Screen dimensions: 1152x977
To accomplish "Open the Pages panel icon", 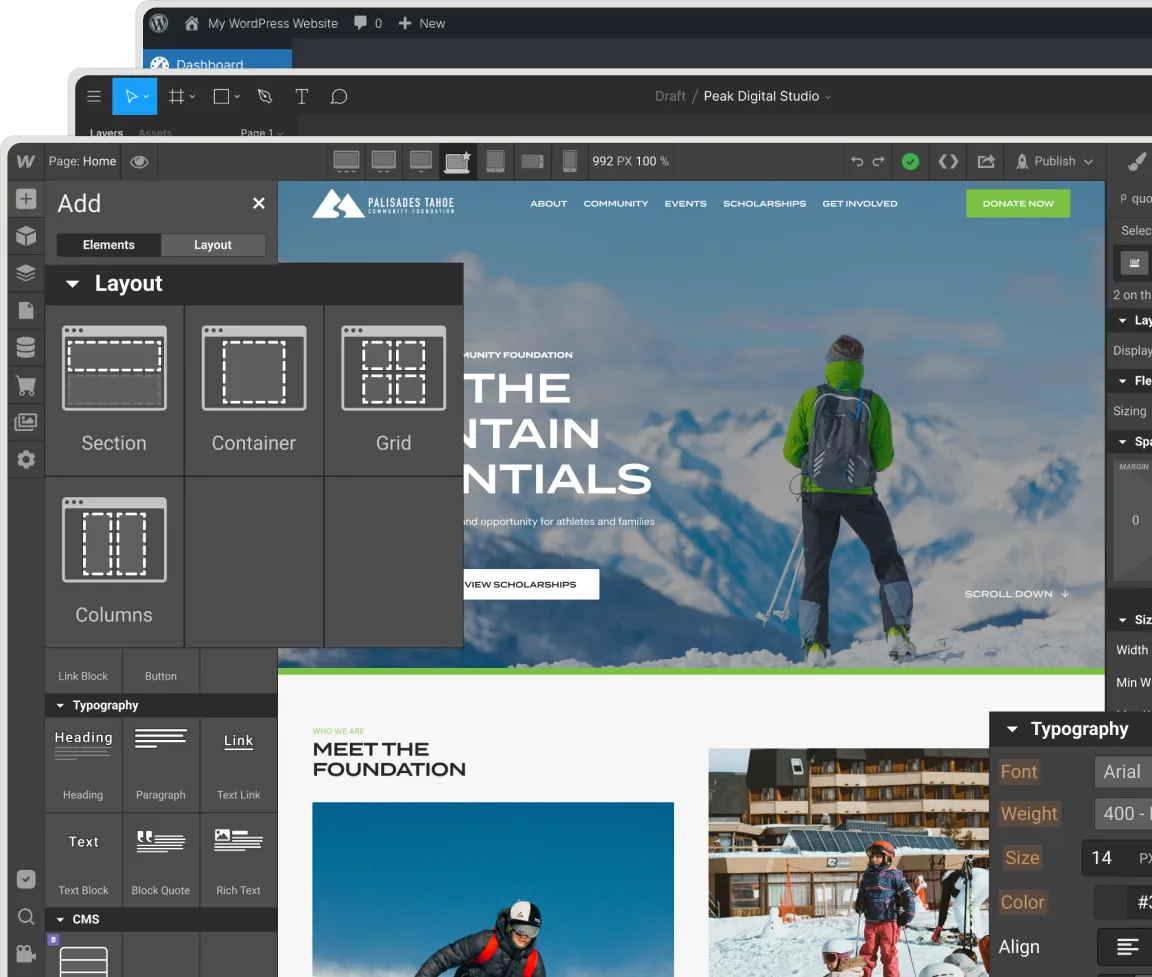I will (26, 310).
